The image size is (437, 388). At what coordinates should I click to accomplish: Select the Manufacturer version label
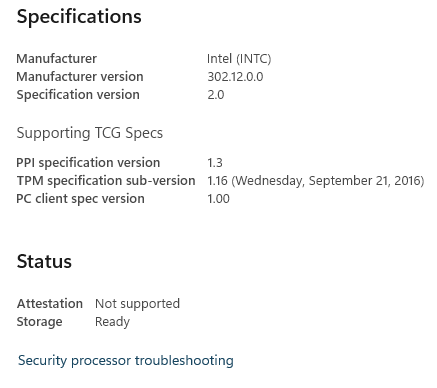point(80,77)
